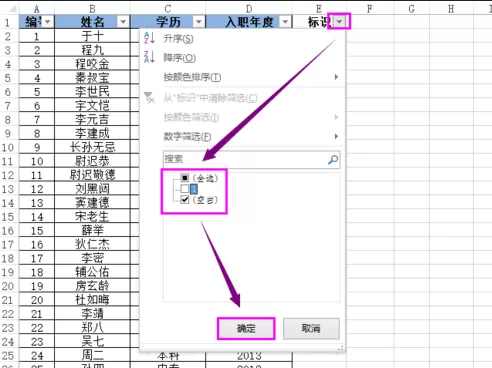Choose 降序(O) sort option

tap(179, 58)
